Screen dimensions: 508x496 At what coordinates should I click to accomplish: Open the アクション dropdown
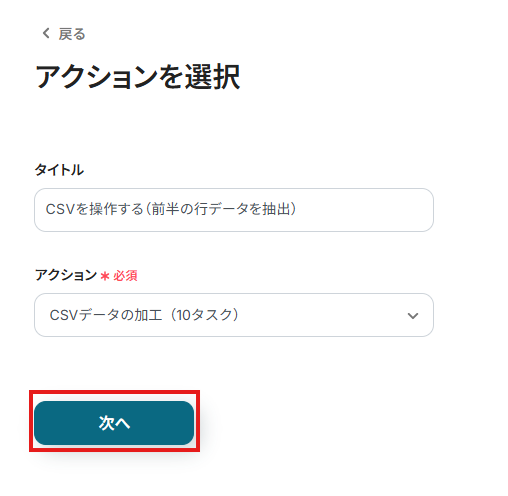click(x=234, y=315)
